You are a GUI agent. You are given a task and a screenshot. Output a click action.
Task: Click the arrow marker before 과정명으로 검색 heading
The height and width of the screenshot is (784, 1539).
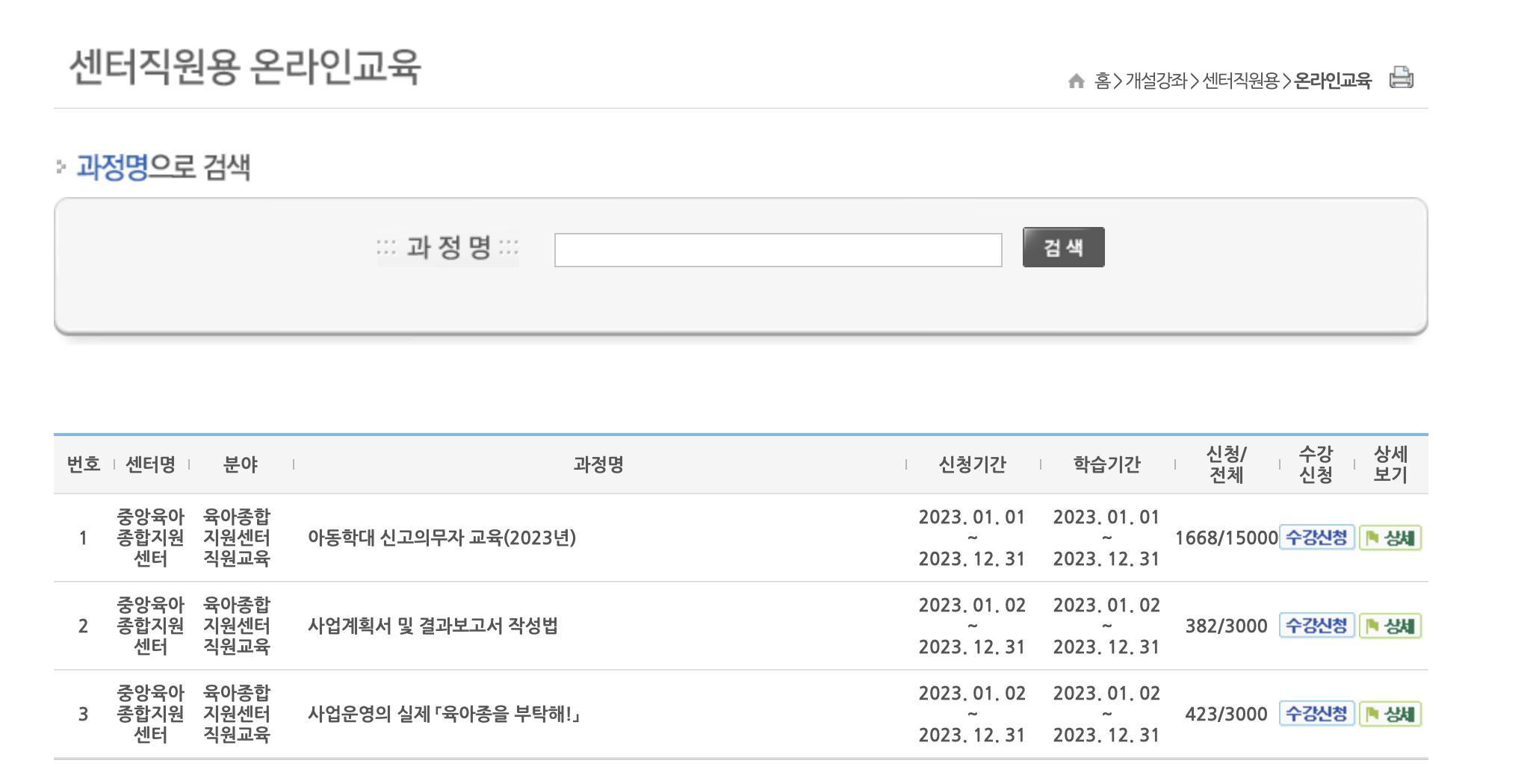pos(60,168)
